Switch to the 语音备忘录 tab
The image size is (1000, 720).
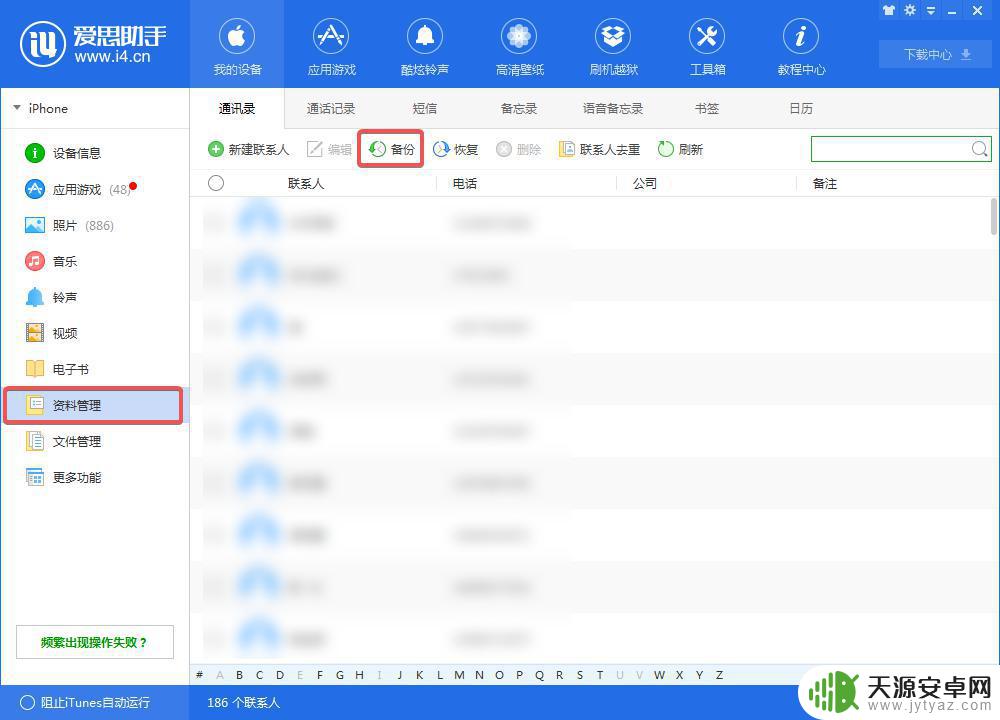(613, 108)
